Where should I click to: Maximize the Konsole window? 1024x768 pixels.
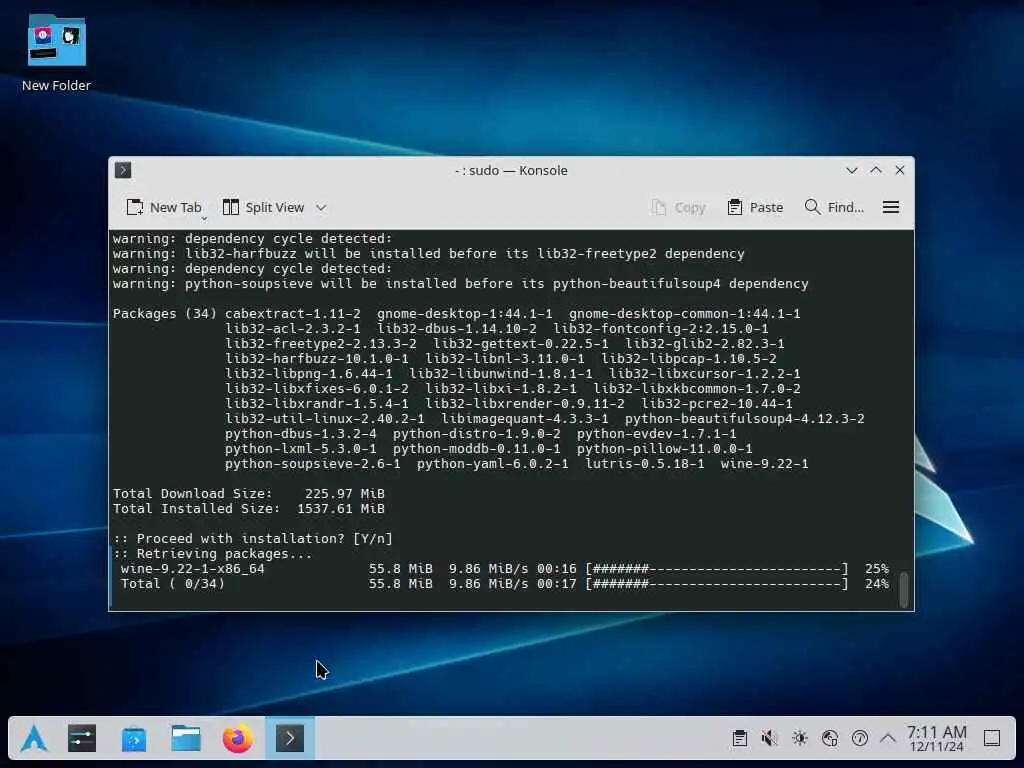[x=876, y=170]
